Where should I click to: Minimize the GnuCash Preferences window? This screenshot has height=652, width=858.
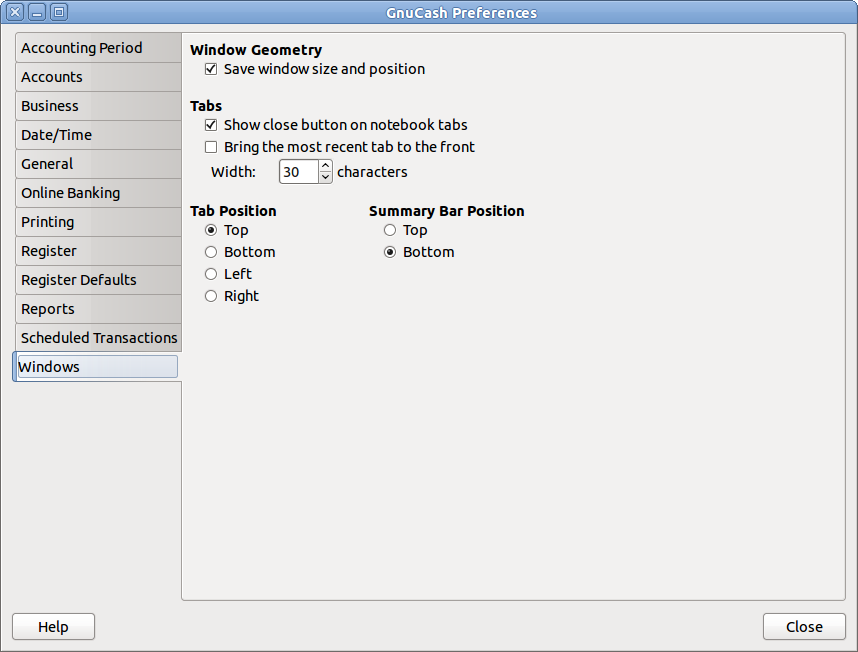(x=37, y=12)
